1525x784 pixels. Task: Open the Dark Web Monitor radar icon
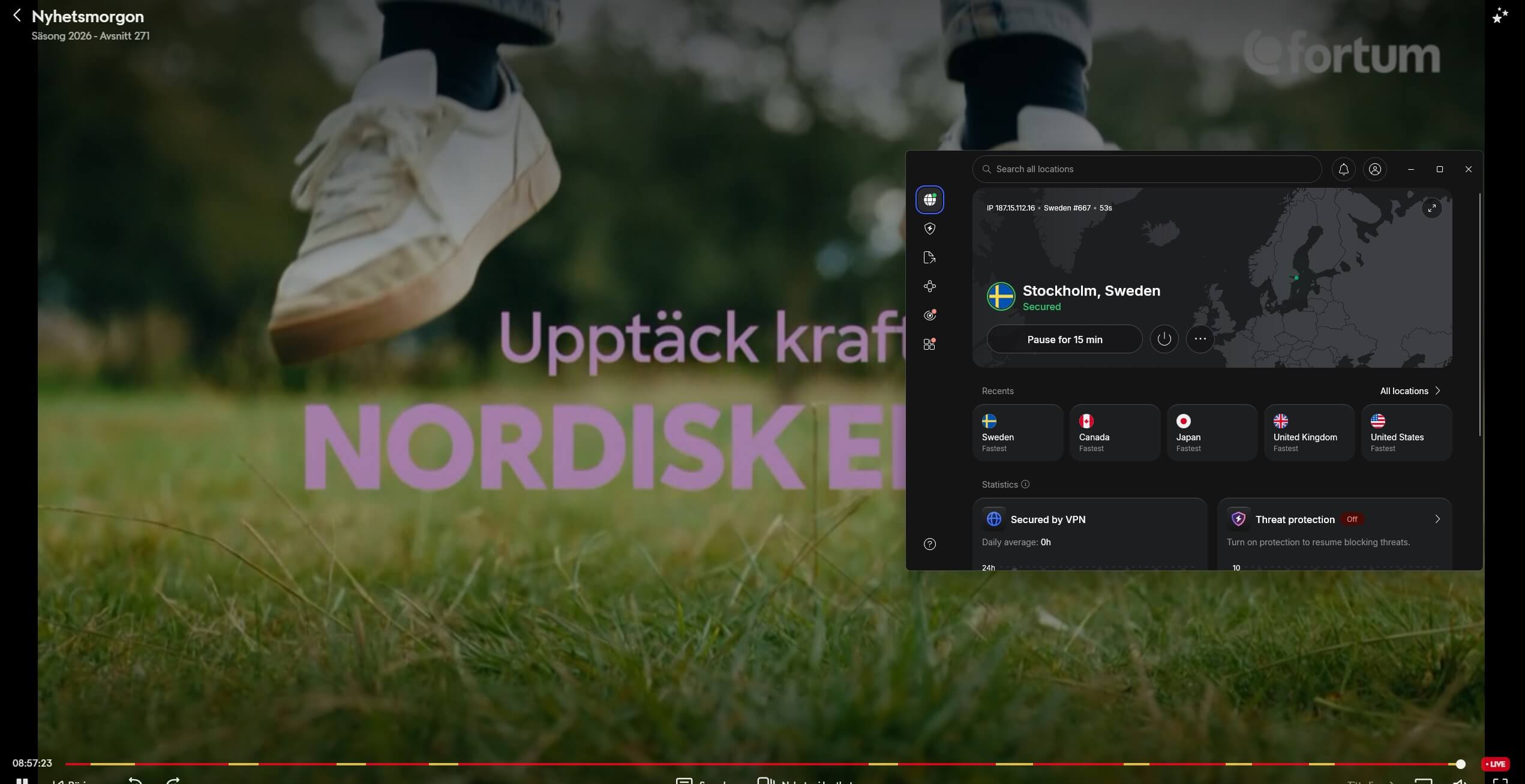pyautogui.click(x=929, y=315)
